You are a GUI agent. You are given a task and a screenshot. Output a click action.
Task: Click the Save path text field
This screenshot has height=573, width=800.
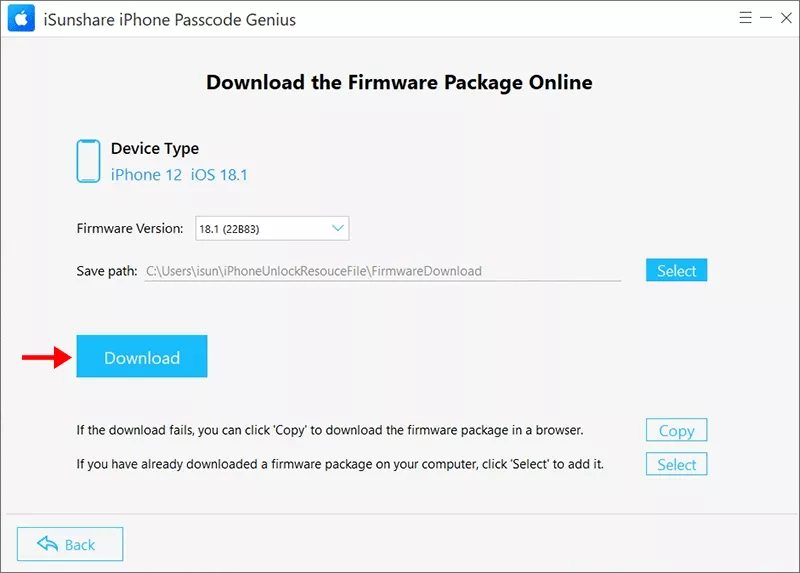coord(383,271)
